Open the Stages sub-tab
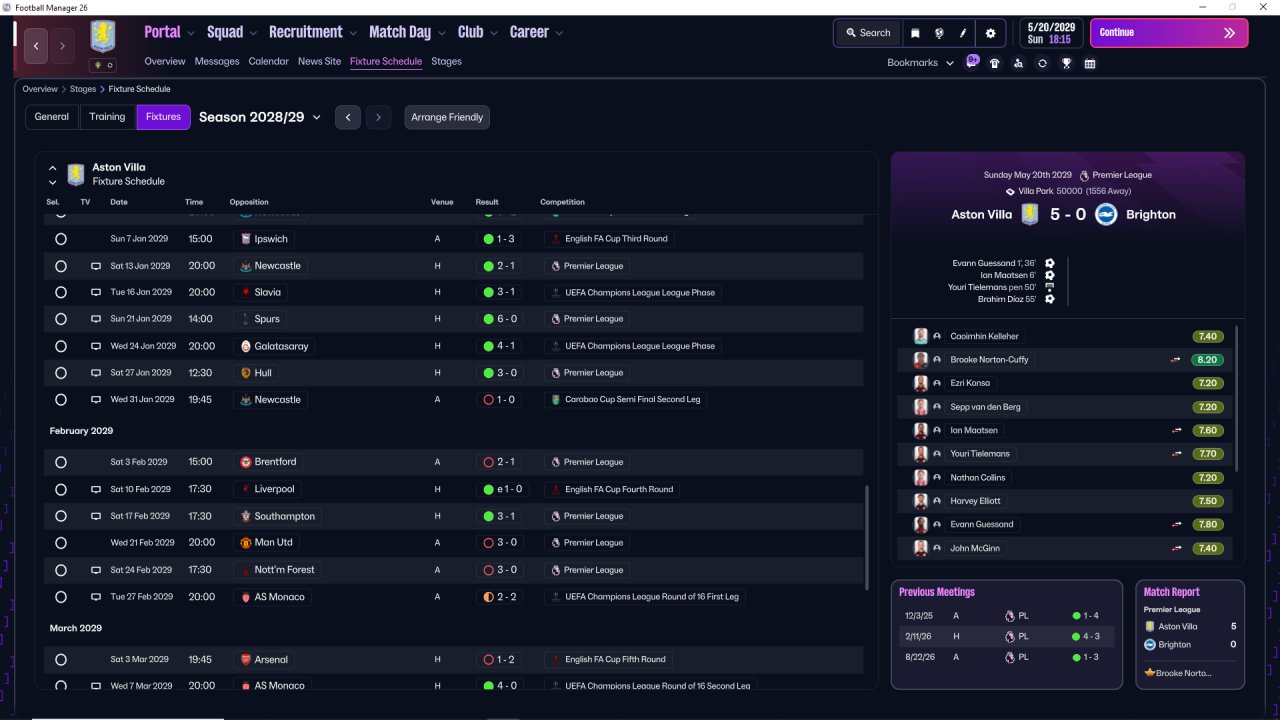This screenshot has width=1280, height=720. coord(446,61)
